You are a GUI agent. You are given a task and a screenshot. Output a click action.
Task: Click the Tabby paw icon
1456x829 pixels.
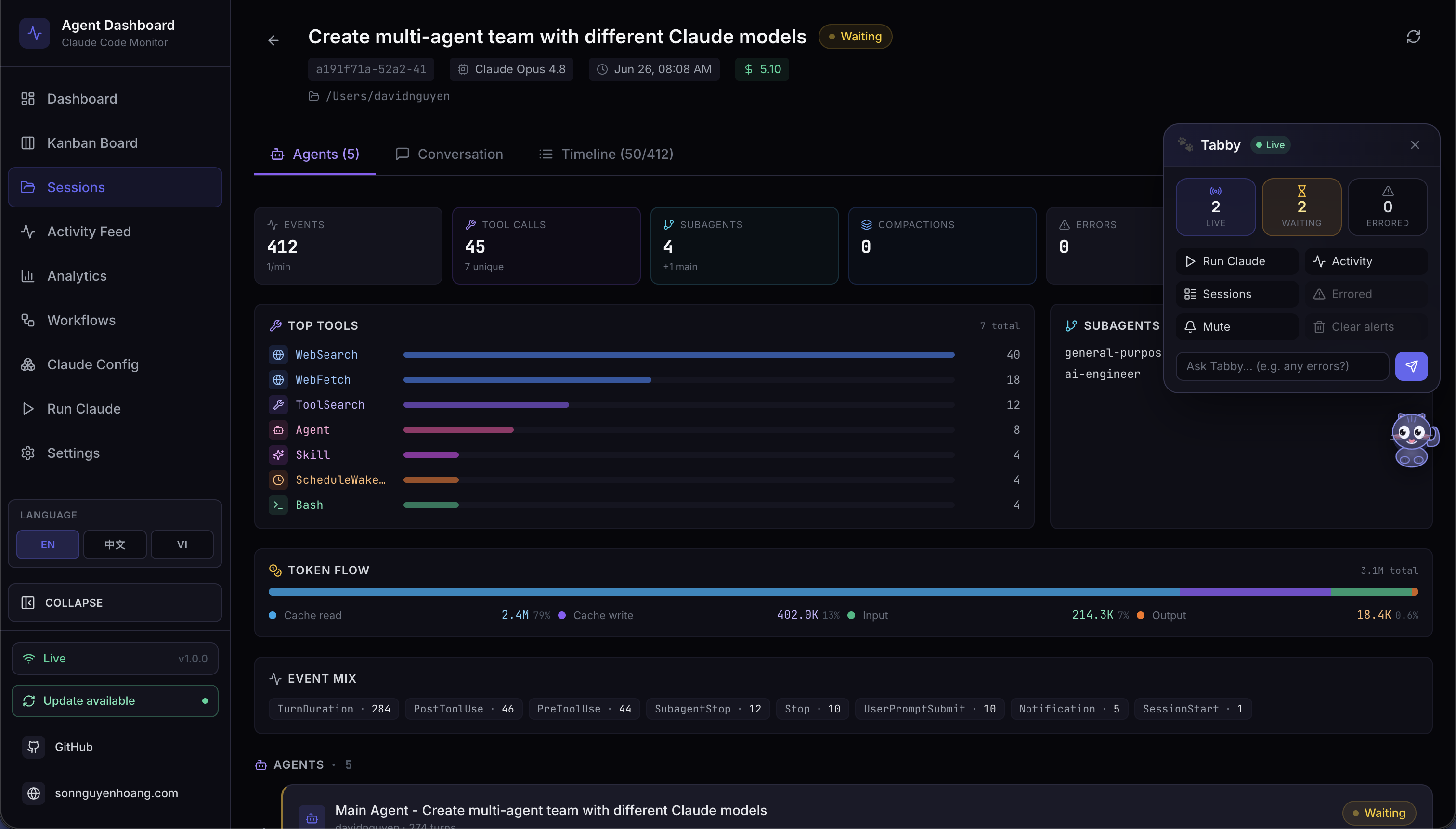coord(1185,144)
